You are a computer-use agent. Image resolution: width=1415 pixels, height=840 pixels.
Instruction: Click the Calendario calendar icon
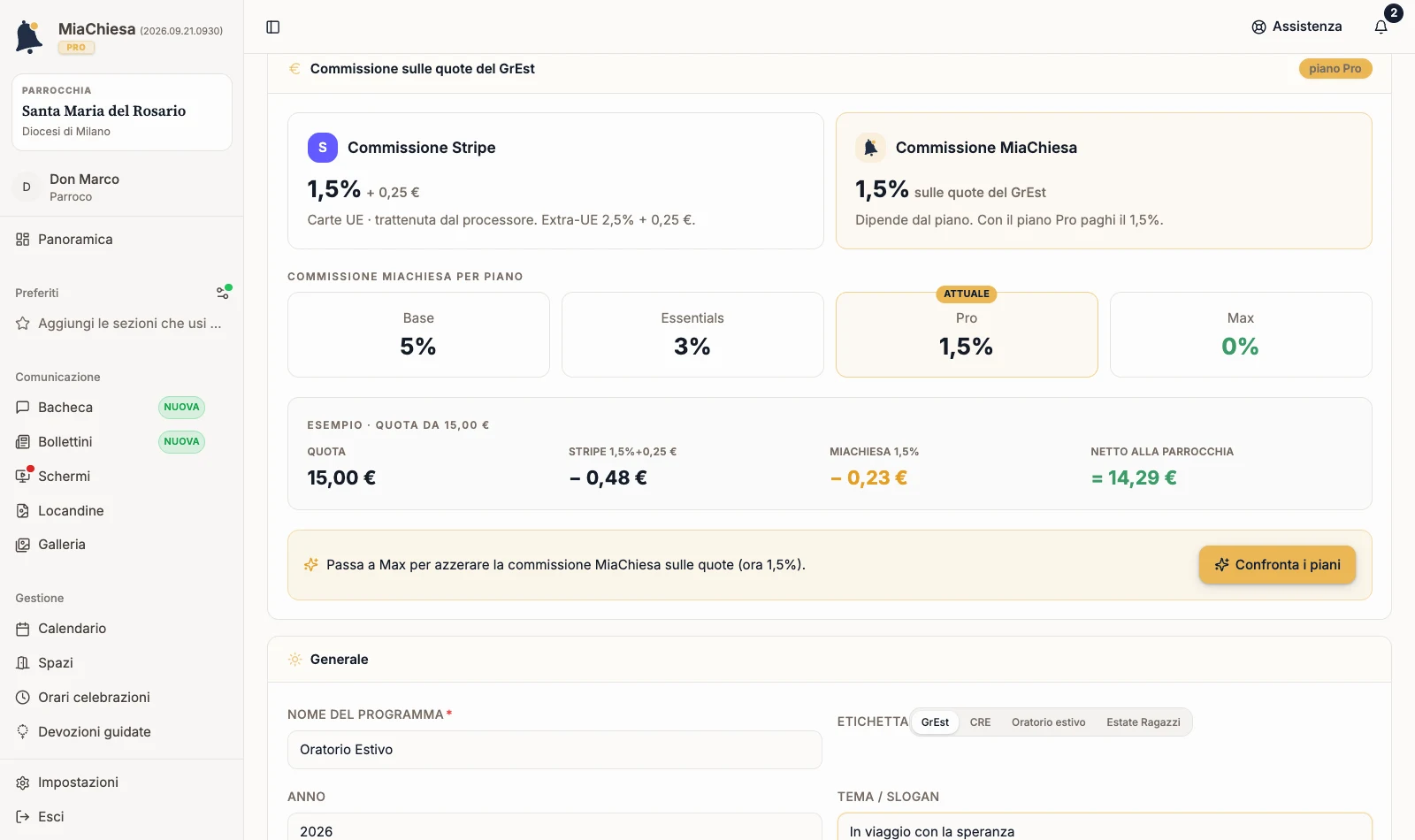pyautogui.click(x=23, y=629)
